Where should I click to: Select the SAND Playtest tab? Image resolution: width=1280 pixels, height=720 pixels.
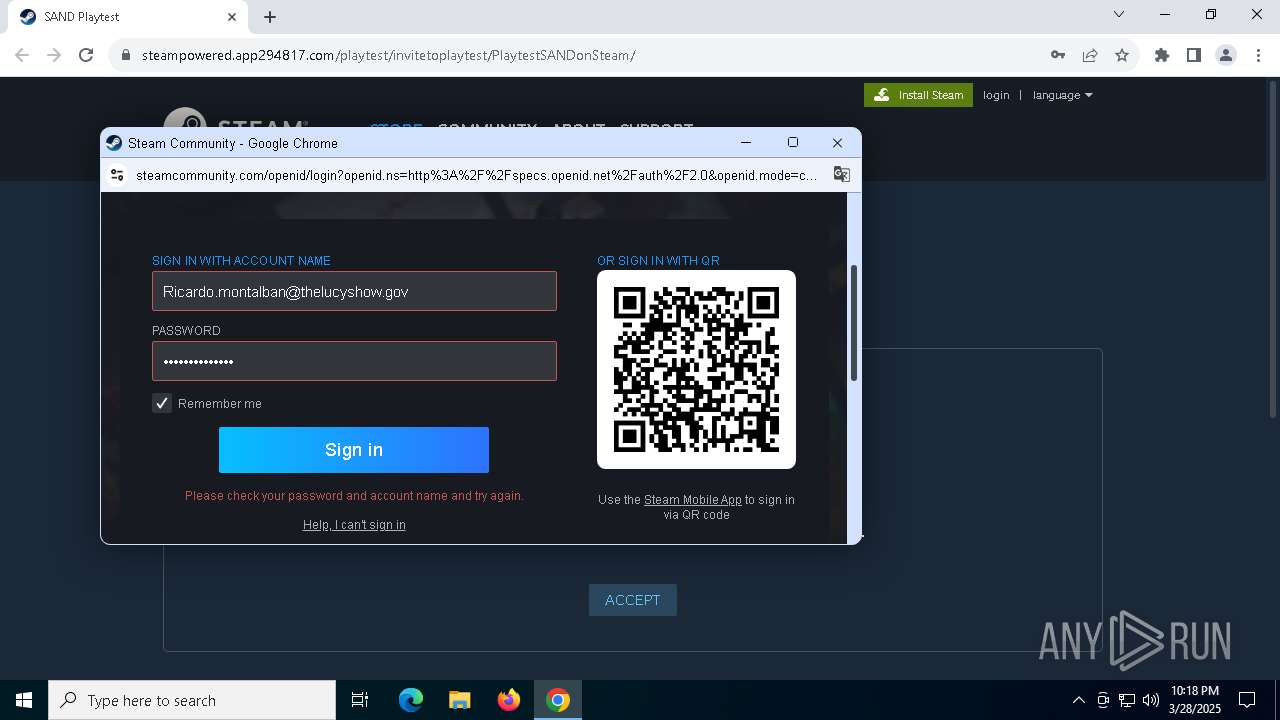pos(129,17)
